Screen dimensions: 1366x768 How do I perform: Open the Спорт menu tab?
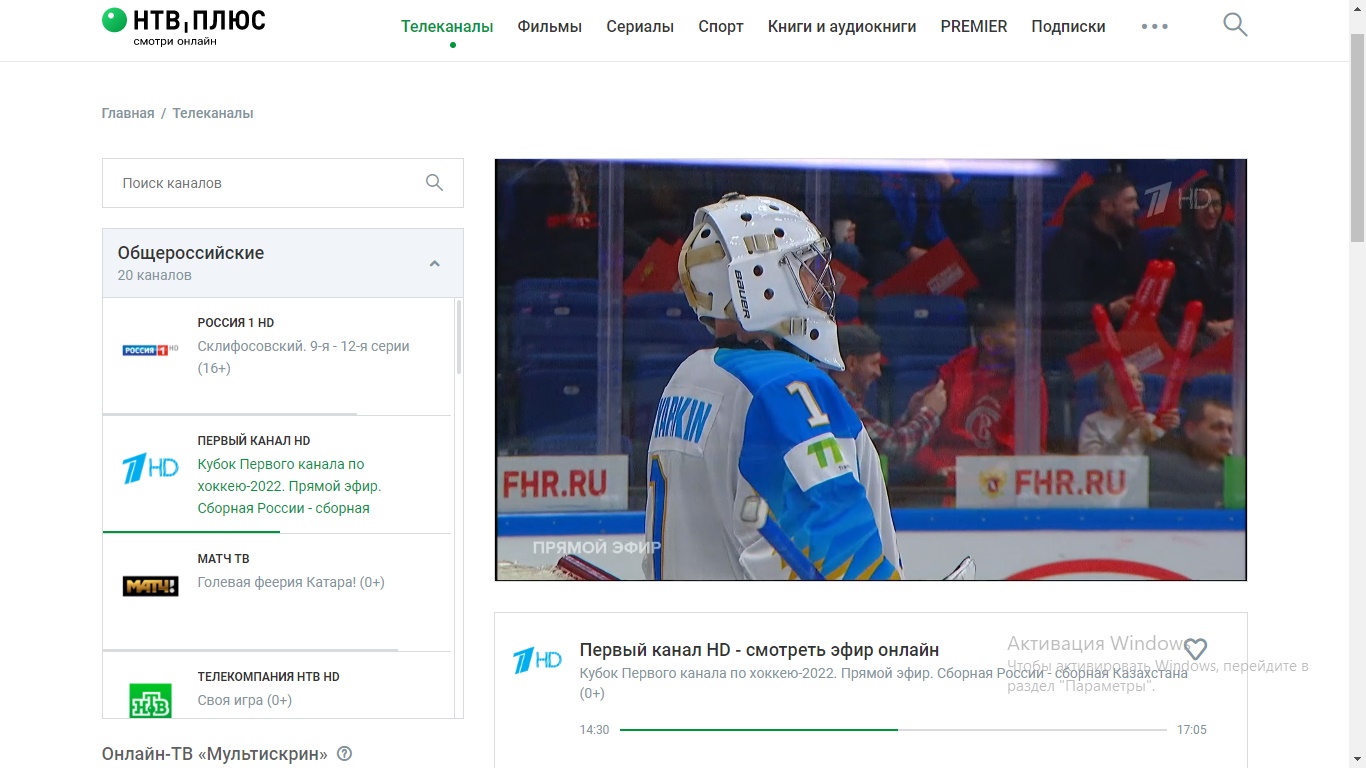(721, 27)
